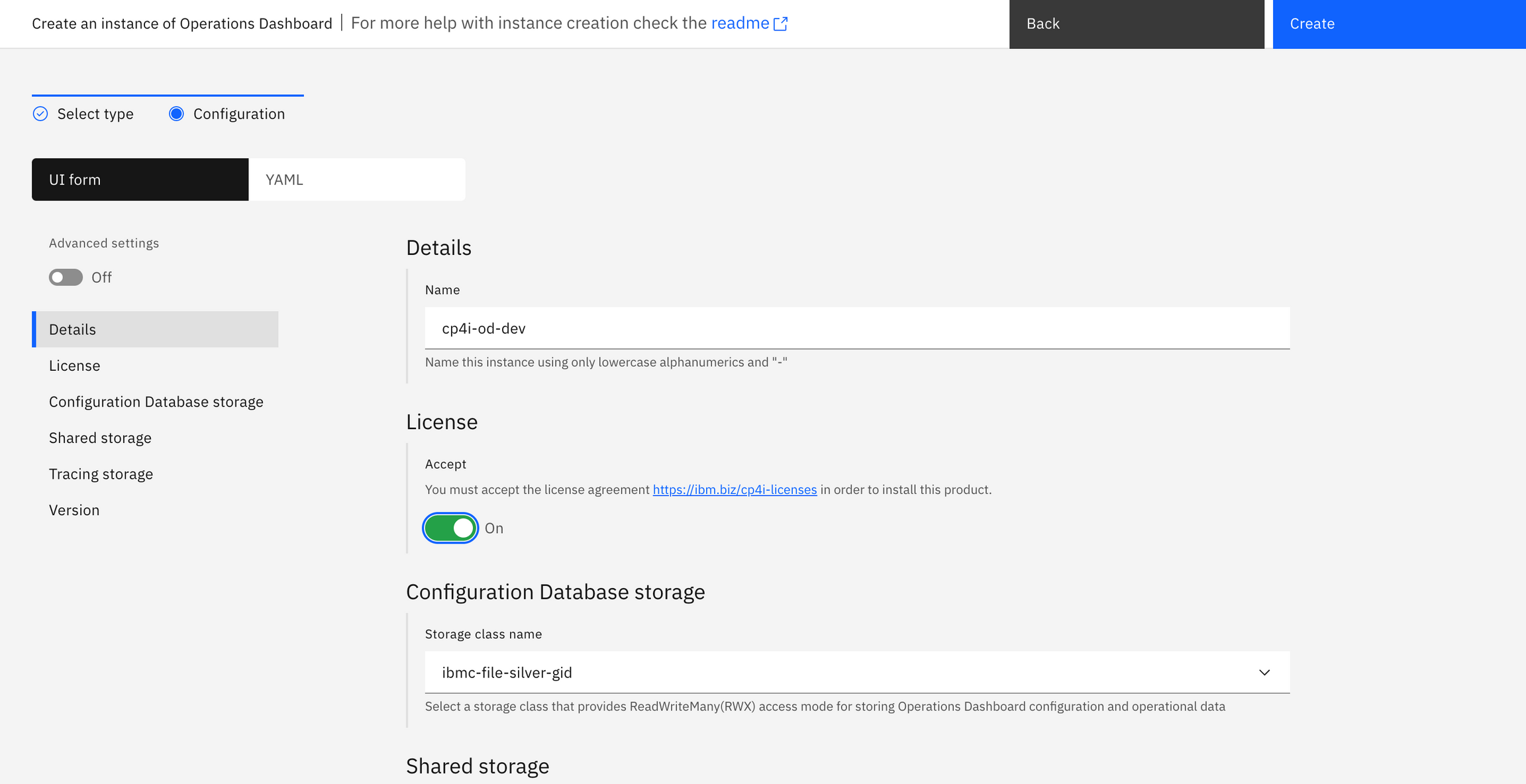Open the readme external link icon
Image resolution: width=1526 pixels, height=784 pixels.
point(782,23)
